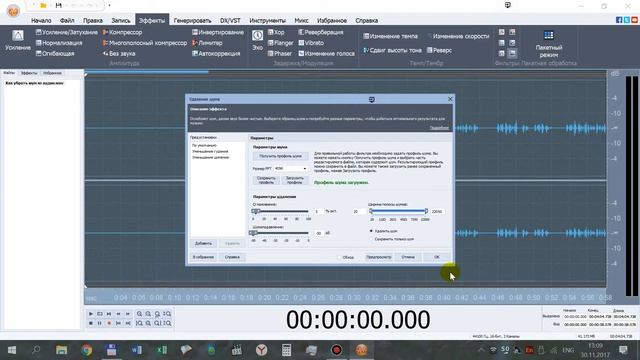
Task: Switch to the Запись ribbon tab
Action: pyautogui.click(x=121, y=20)
